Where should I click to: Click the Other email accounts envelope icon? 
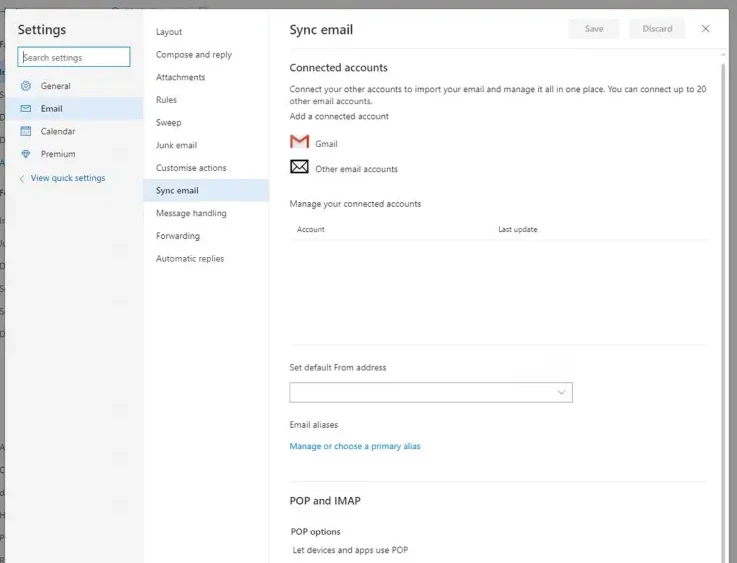coord(299,167)
